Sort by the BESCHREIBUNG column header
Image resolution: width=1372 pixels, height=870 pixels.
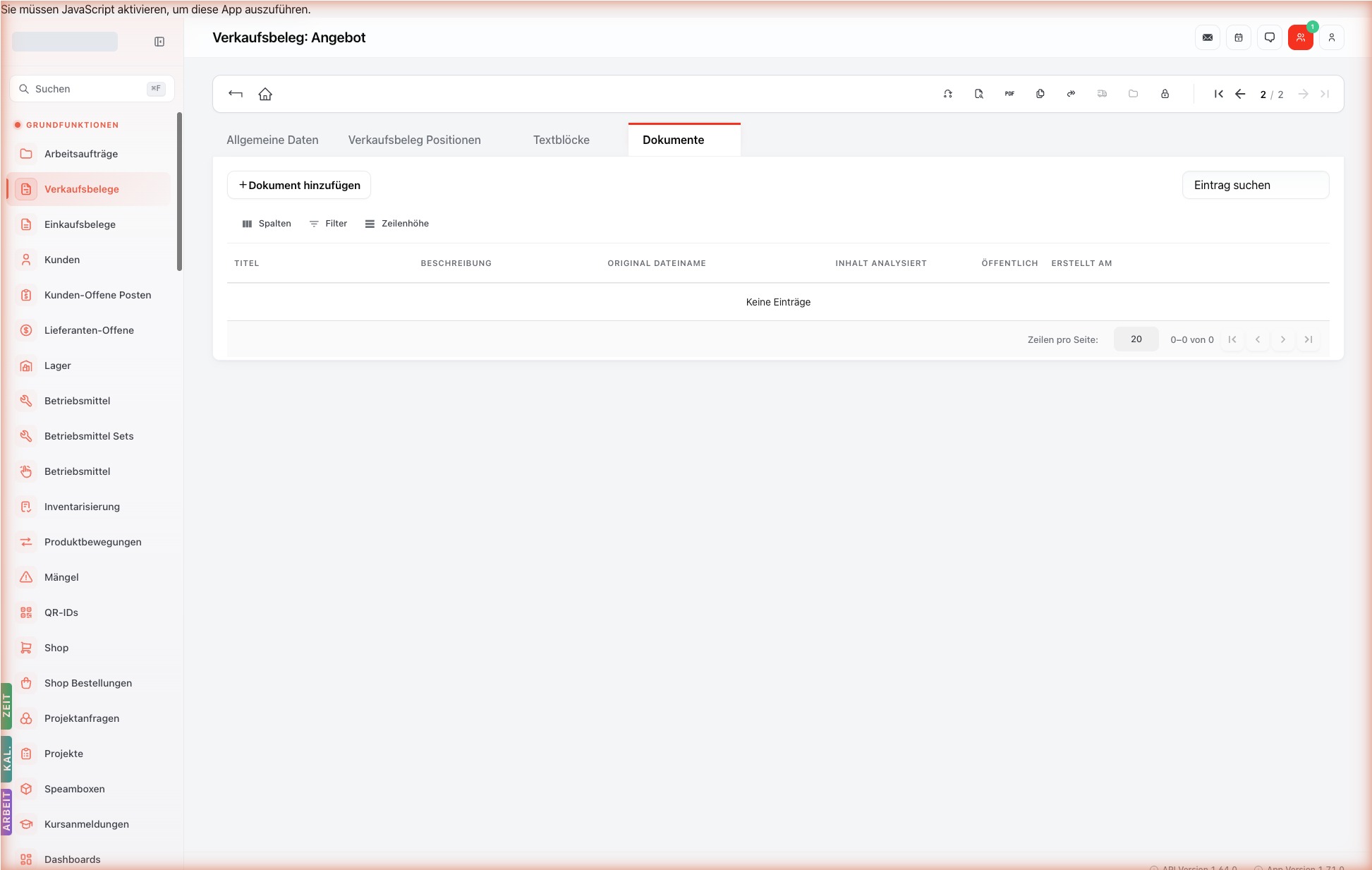[456, 263]
